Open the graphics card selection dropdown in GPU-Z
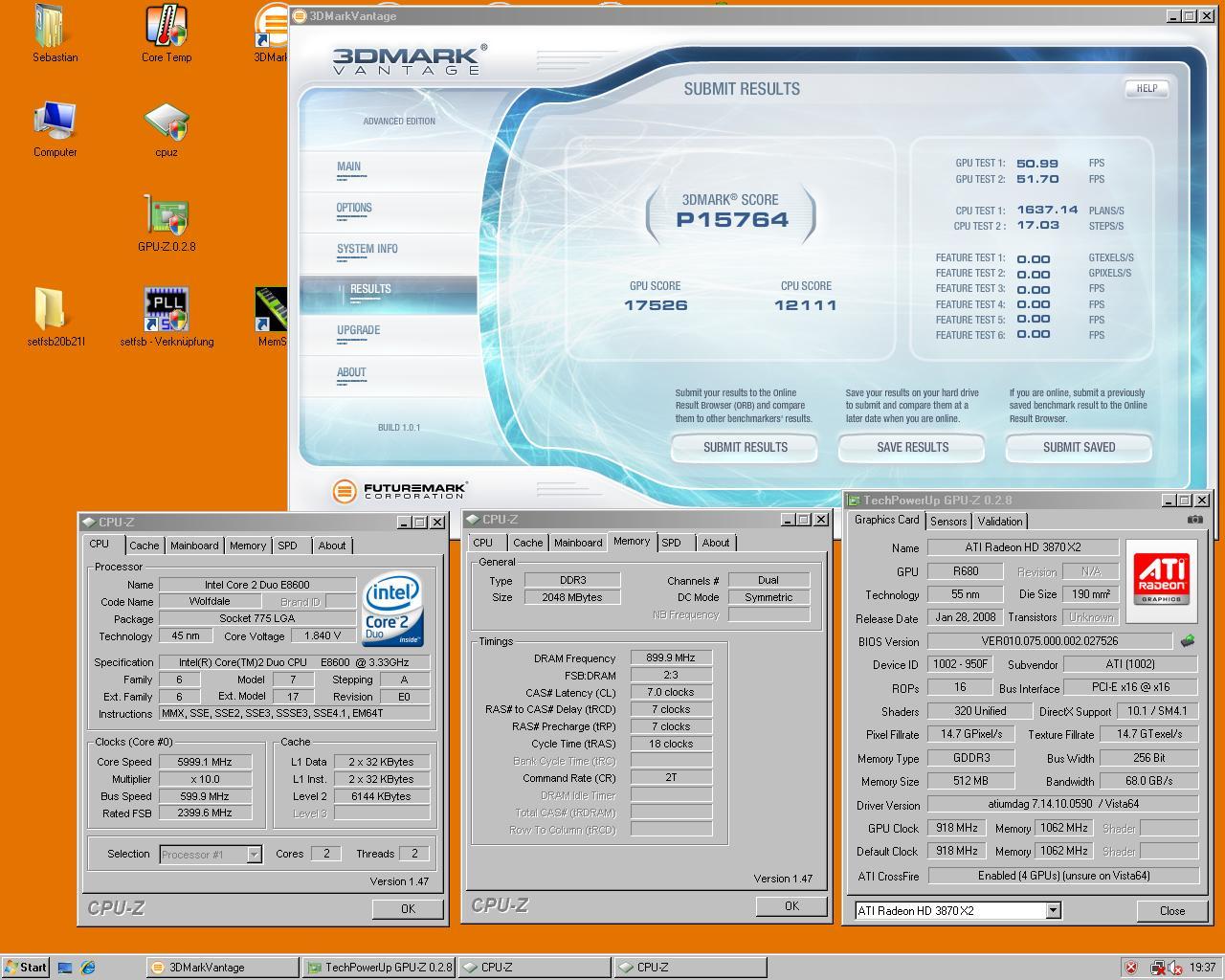The height and width of the screenshot is (980, 1225). 1053,910
